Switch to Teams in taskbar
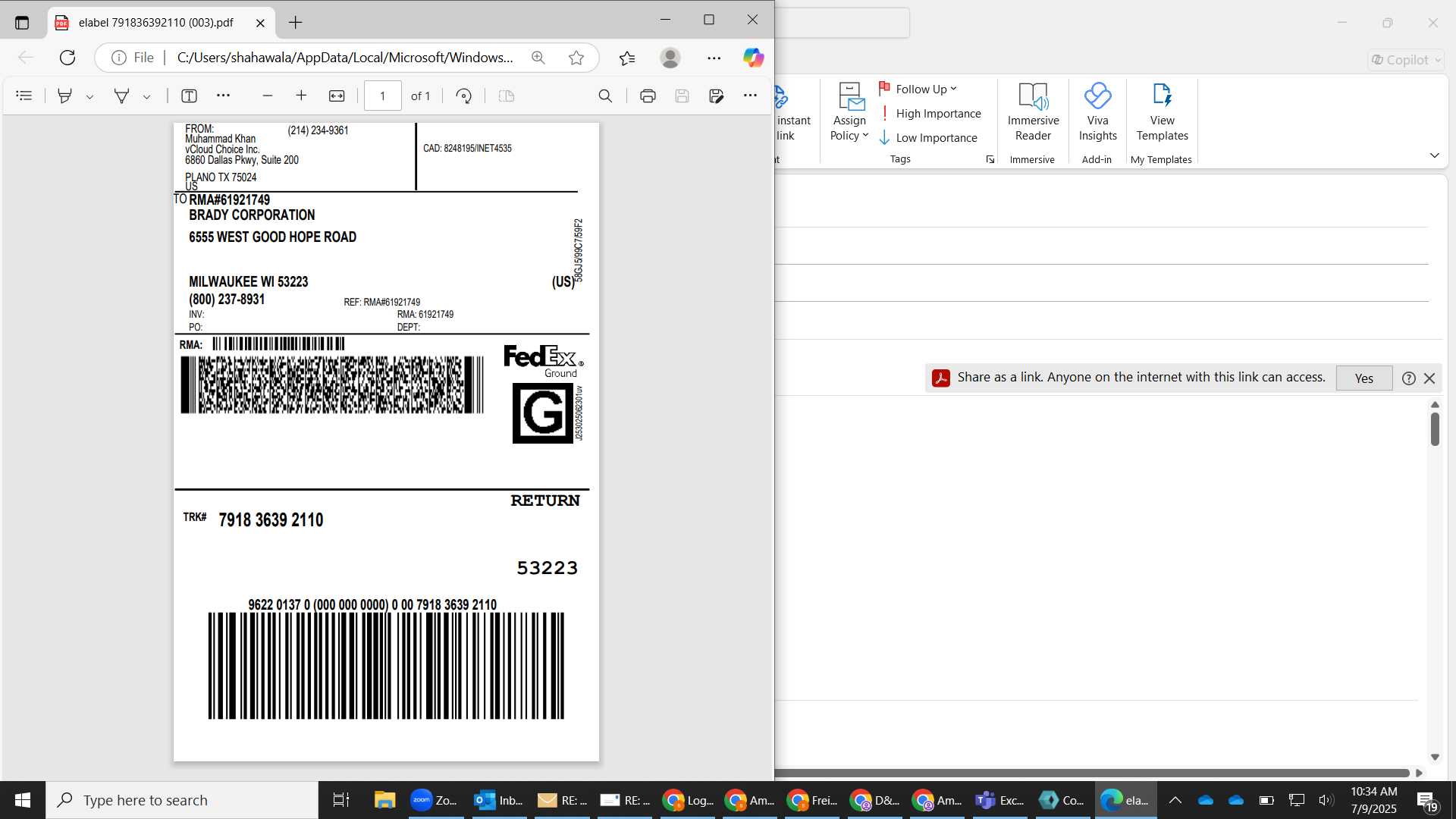The width and height of the screenshot is (1456, 819). [999, 800]
